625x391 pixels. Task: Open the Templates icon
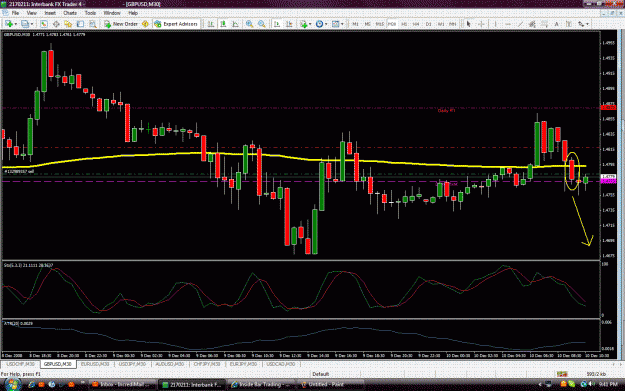click(335, 24)
